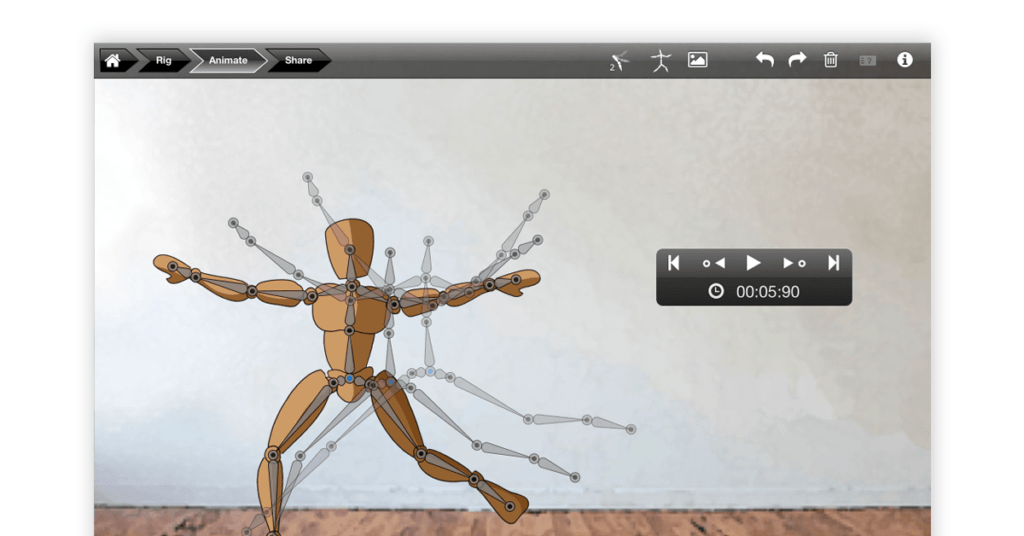Click the 00:05:90 time readout

pos(767,292)
